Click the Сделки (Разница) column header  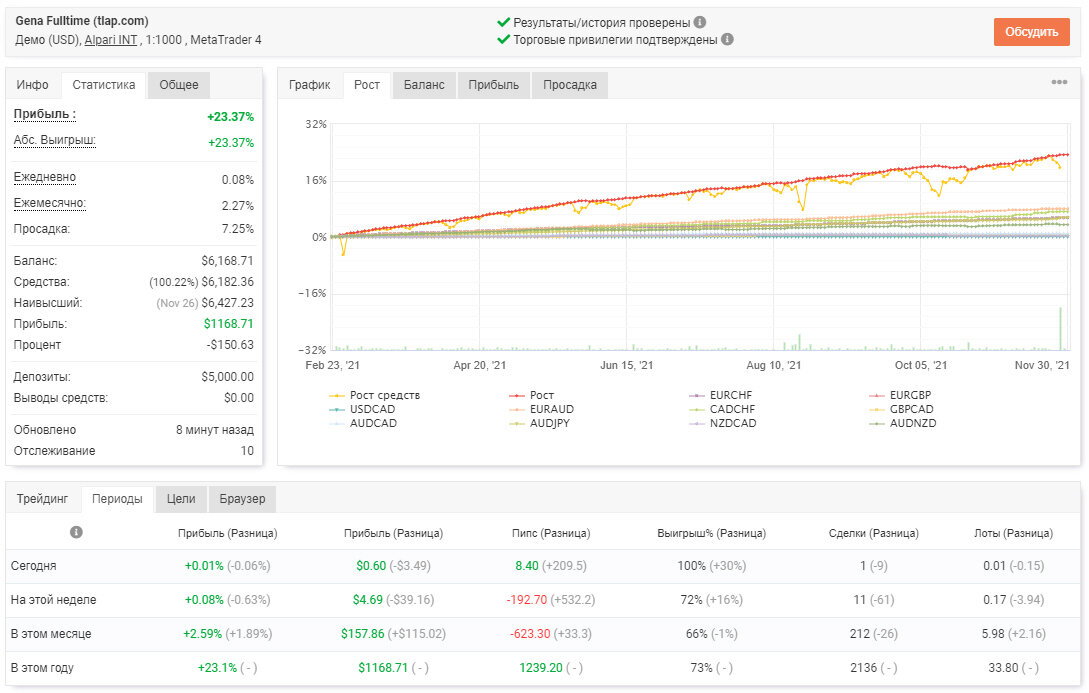click(873, 533)
